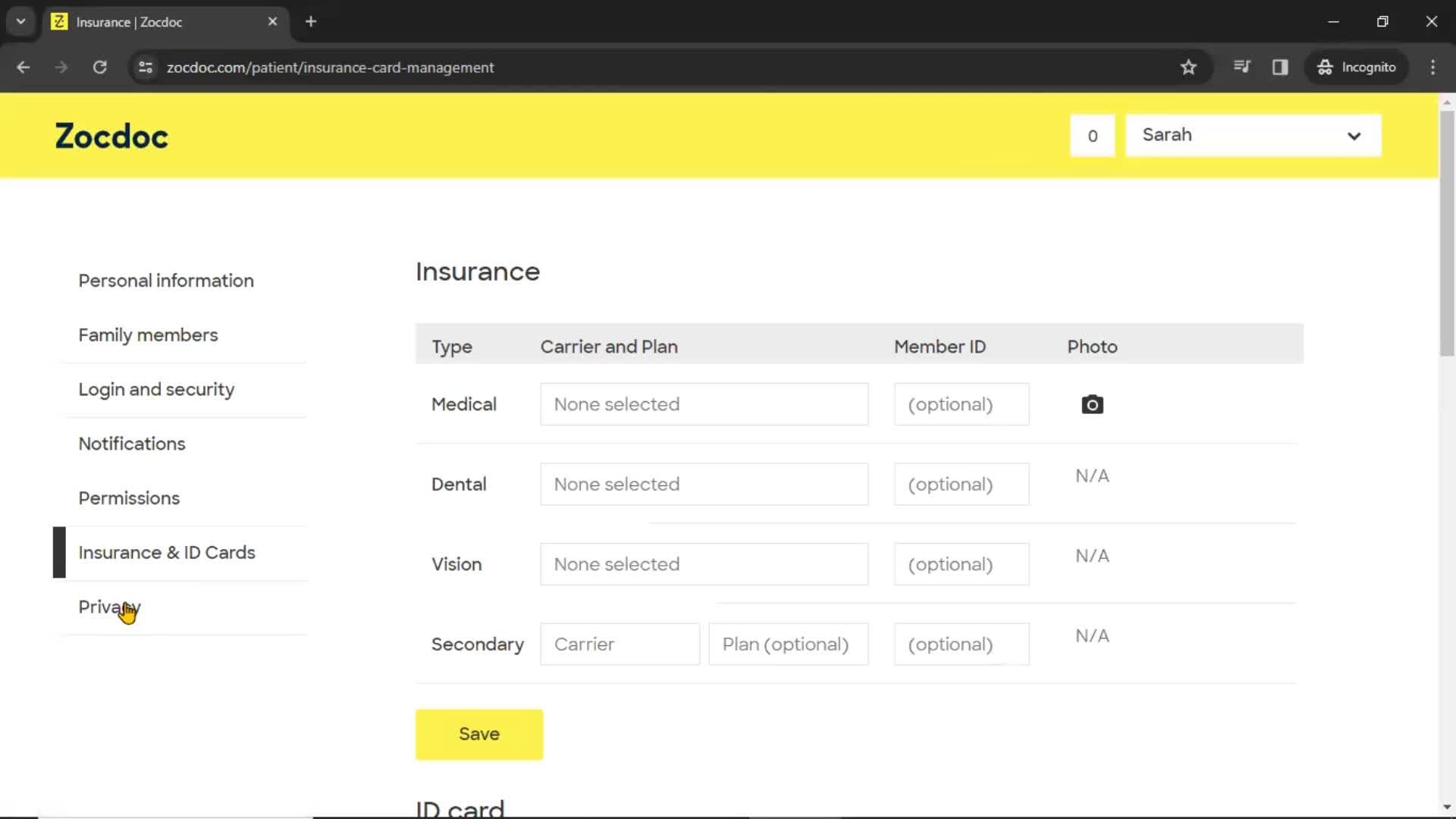Click the Carrier and Plan column header
The height and width of the screenshot is (819, 1456).
pos(609,347)
